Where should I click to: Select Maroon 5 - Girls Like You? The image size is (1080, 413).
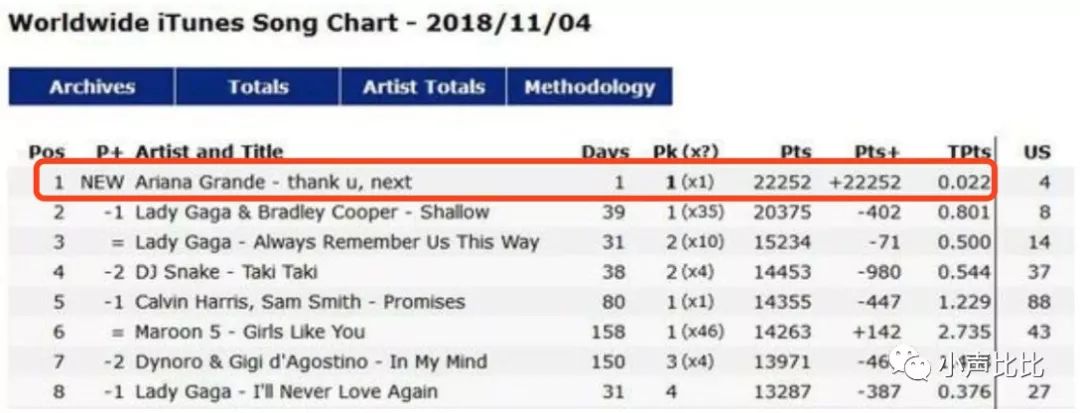click(x=249, y=332)
